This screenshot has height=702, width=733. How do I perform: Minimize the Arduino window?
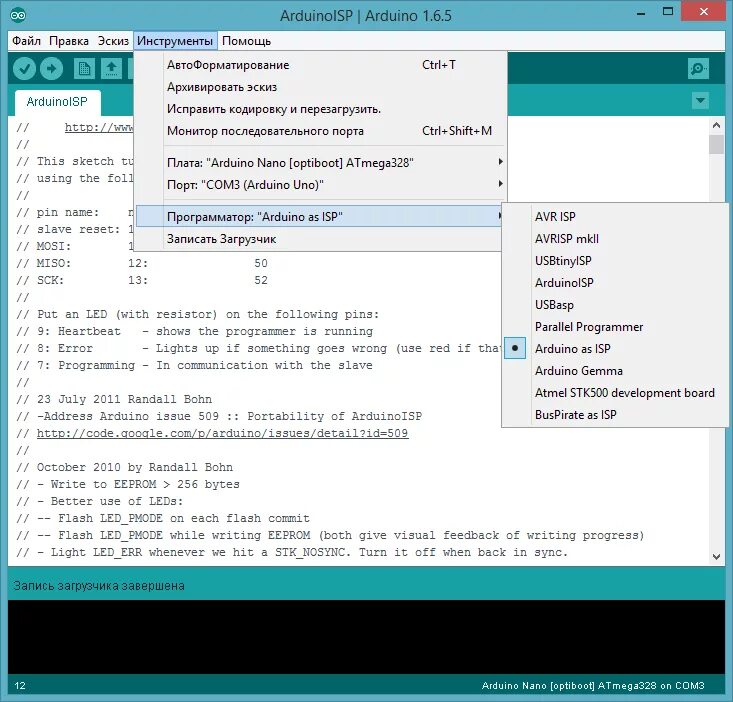tap(641, 13)
